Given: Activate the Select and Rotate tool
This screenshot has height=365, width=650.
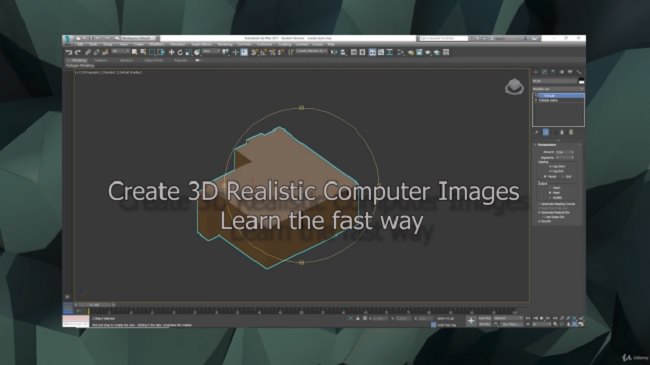Looking at the screenshot, I should [x=180, y=52].
